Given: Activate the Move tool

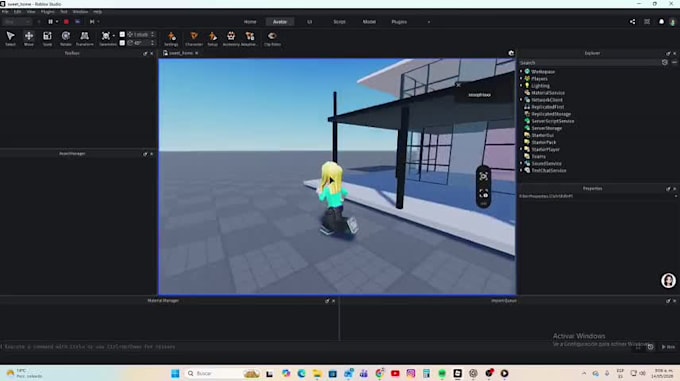Looking at the screenshot, I should 29,38.
